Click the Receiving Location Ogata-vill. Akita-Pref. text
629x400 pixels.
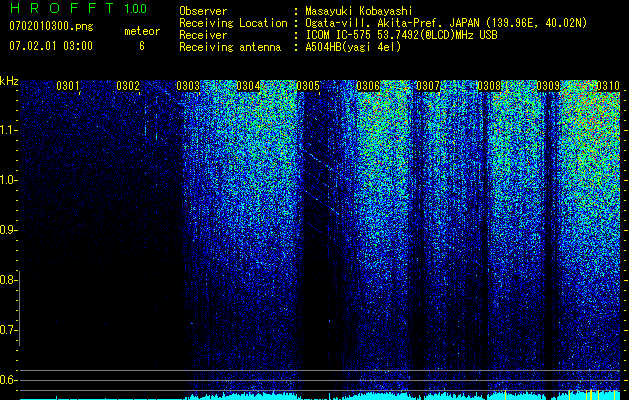[x=445, y=23]
